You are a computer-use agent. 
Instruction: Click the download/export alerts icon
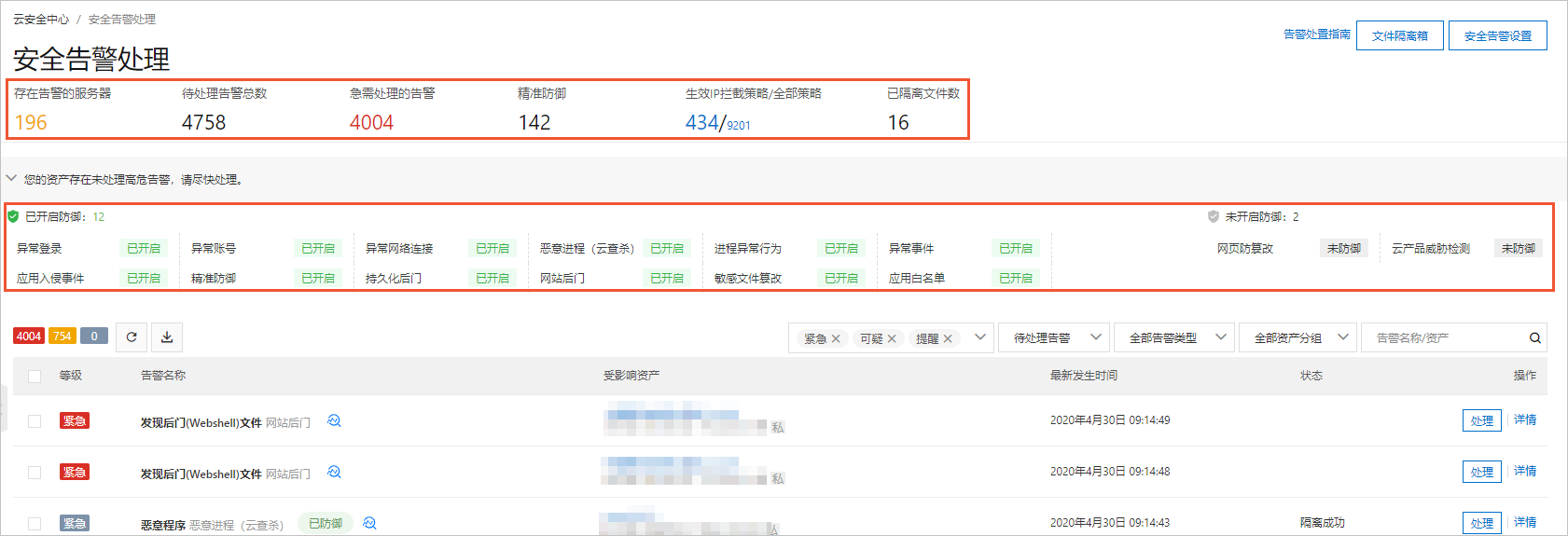click(167, 337)
